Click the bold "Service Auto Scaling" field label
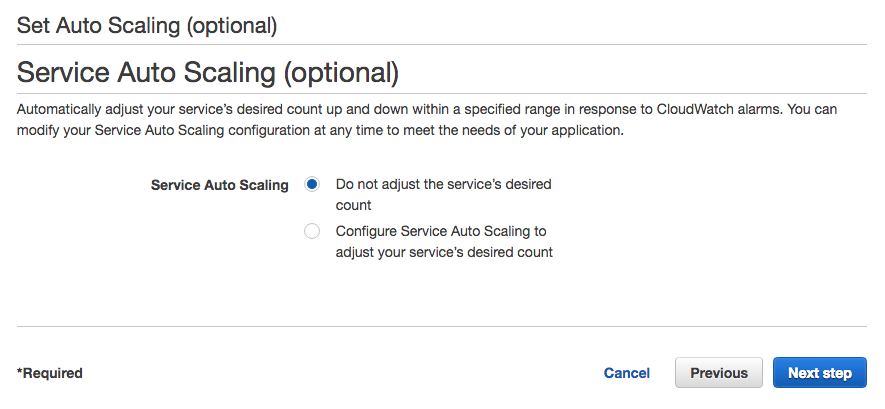The height and width of the screenshot is (409, 885). (219, 185)
